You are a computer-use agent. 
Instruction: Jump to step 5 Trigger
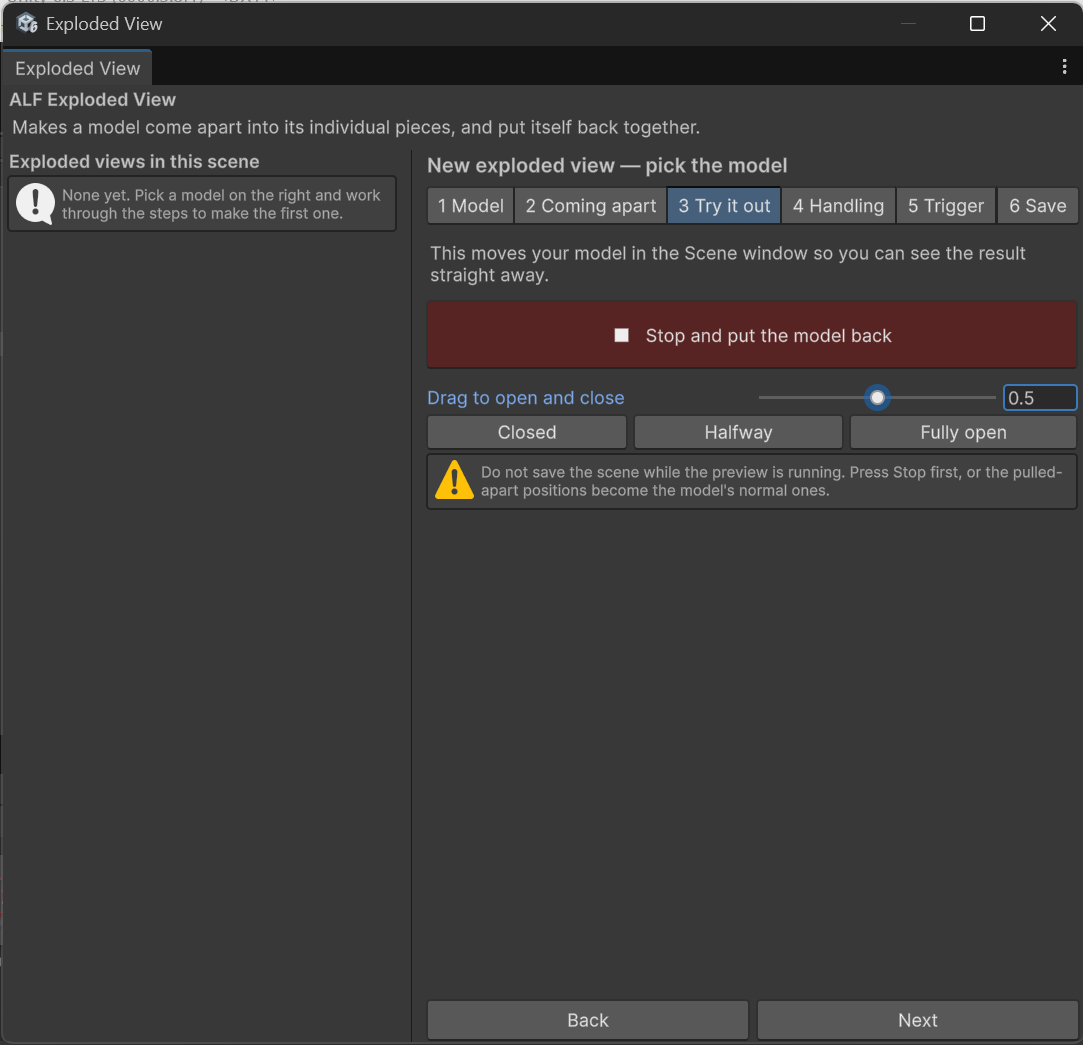point(946,206)
